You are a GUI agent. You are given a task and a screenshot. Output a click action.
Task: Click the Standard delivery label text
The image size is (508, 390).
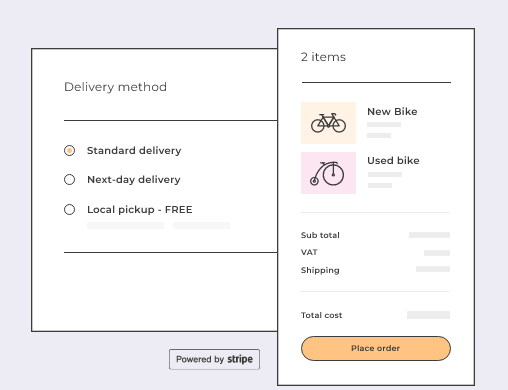coord(134,151)
